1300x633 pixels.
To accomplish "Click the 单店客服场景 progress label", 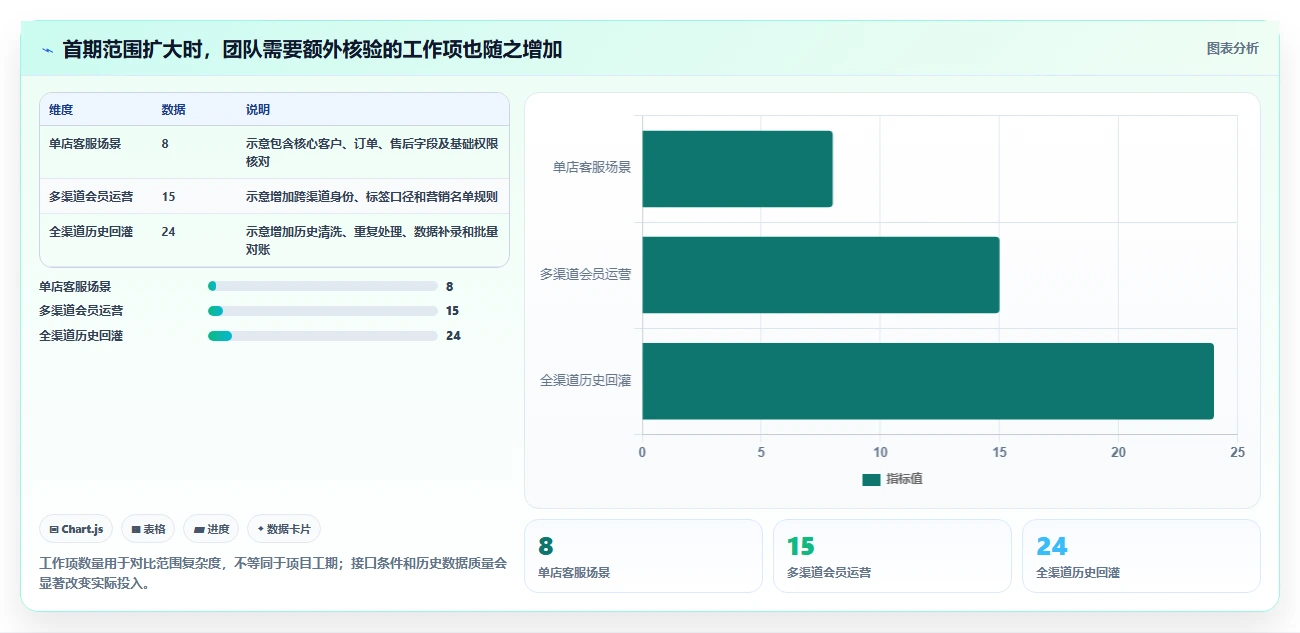I will pos(75,286).
